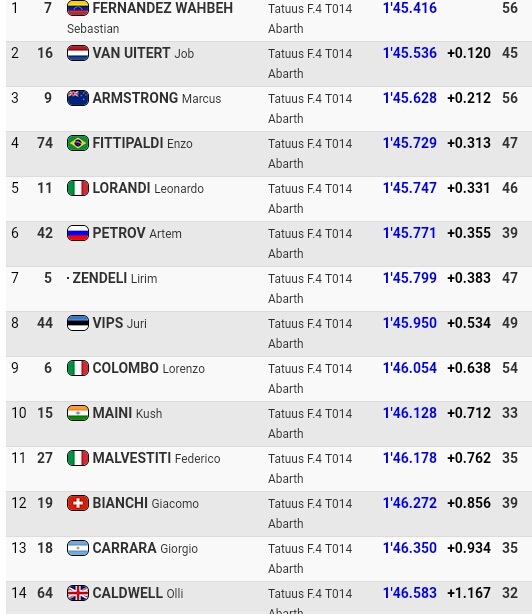Click the Swiss flag next to Bianchi
Viewport: 532px width, 614px height.
[x=78, y=503]
